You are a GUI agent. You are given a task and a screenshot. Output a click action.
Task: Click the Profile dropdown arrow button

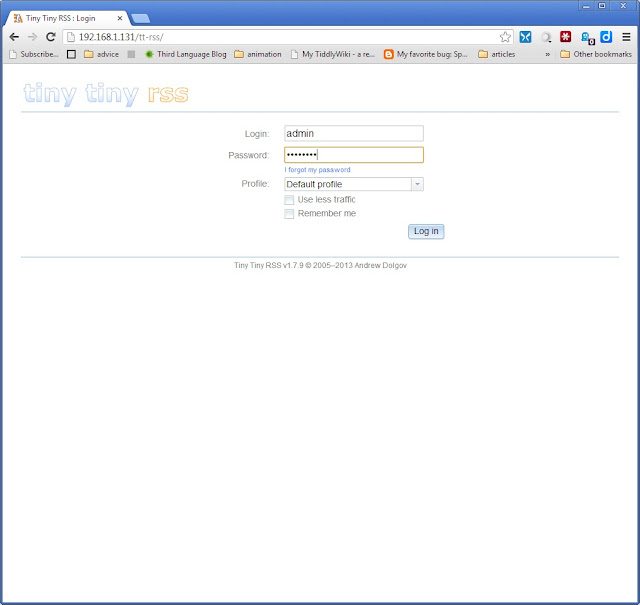pos(417,185)
